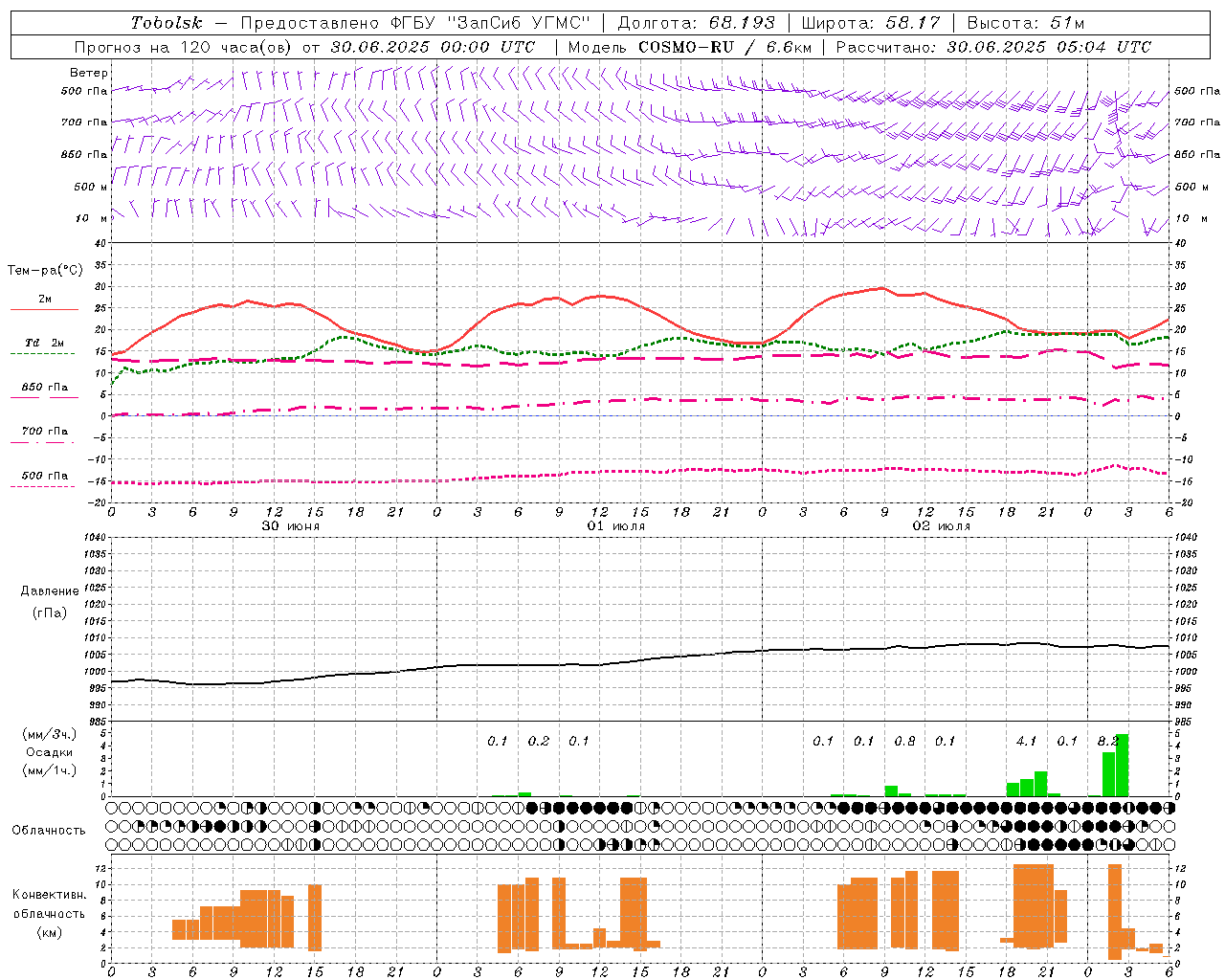
Task: Click the '(гПа)' unit label under Давление
Action: click(50, 612)
